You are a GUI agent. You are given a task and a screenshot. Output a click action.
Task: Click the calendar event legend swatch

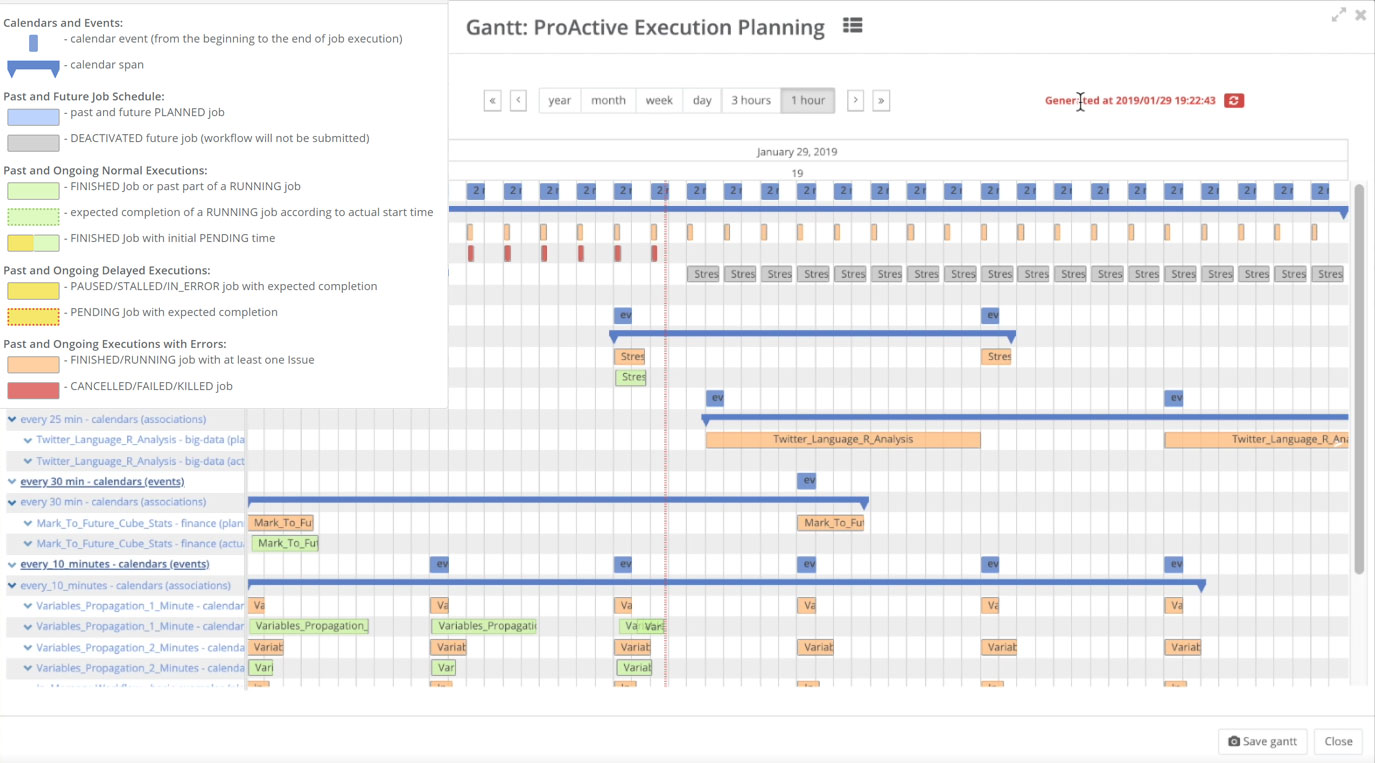point(33,42)
